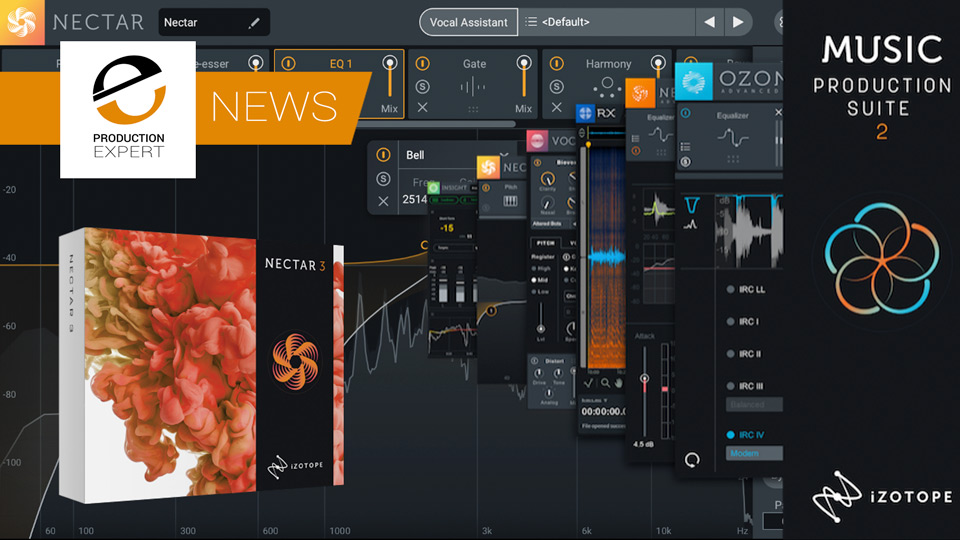Viewport: 960px width, 540px height.
Task: Select the RX hand grab tool
Action: click(619, 383)
